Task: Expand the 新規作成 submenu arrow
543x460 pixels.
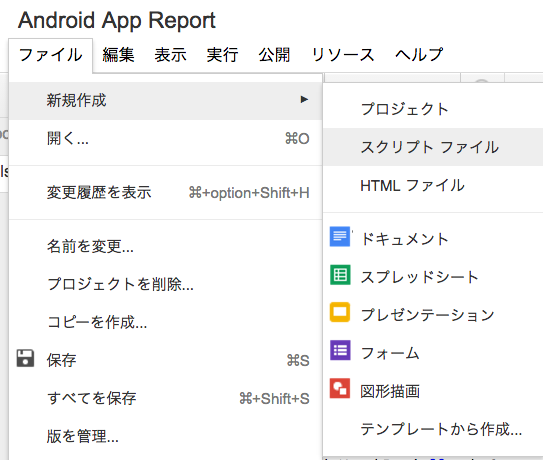Action: pos(304,100)
